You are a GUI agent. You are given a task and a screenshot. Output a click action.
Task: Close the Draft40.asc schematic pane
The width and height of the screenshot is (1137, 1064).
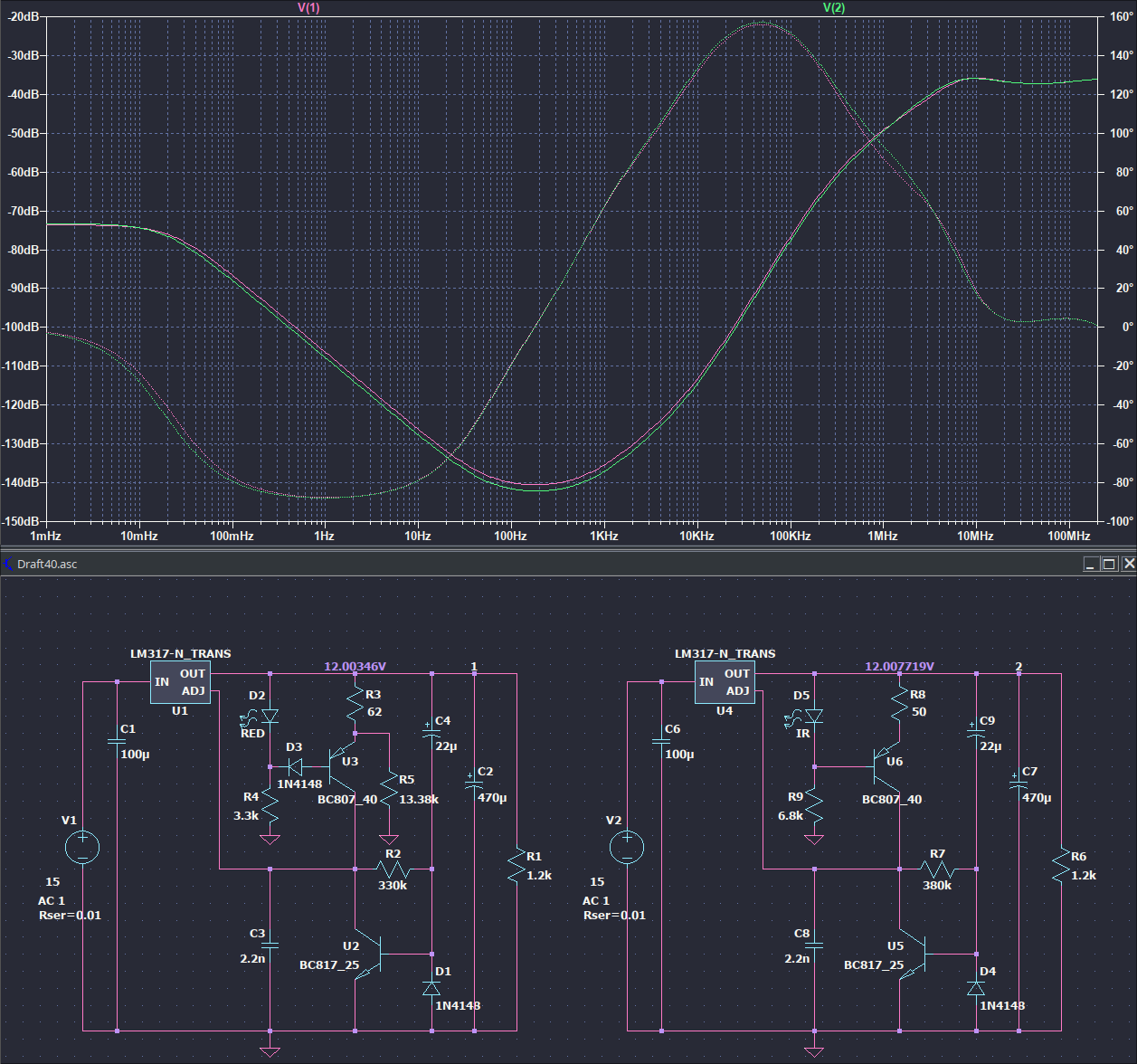tap(1127, 564)
